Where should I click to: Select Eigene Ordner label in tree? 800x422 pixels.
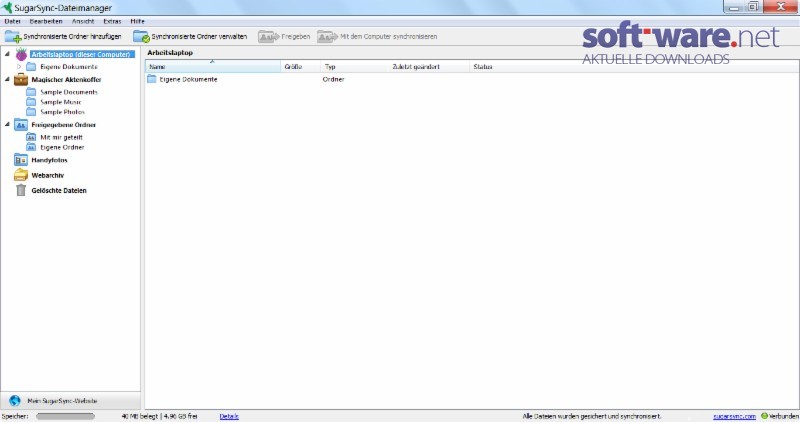point(62,147)
